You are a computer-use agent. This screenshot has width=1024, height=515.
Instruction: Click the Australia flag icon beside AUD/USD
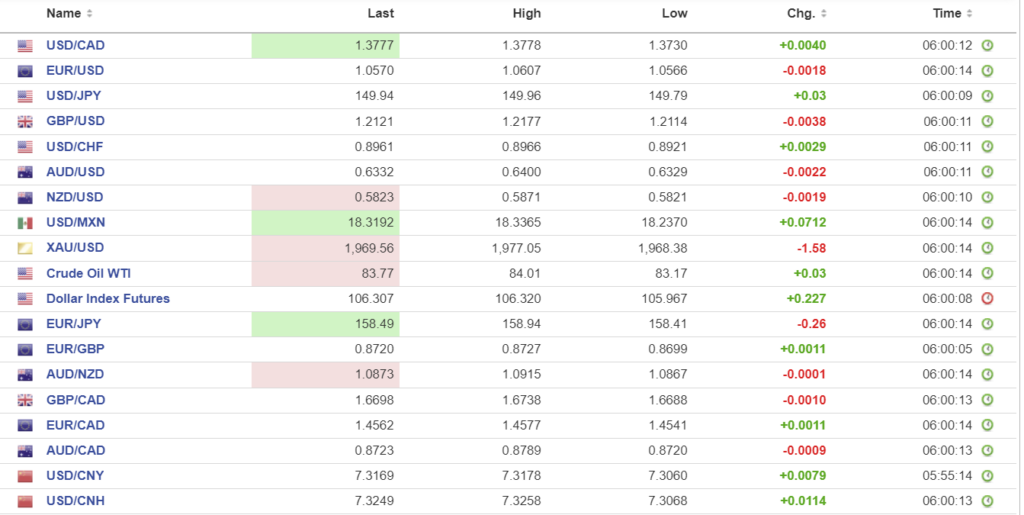[25, 172]
